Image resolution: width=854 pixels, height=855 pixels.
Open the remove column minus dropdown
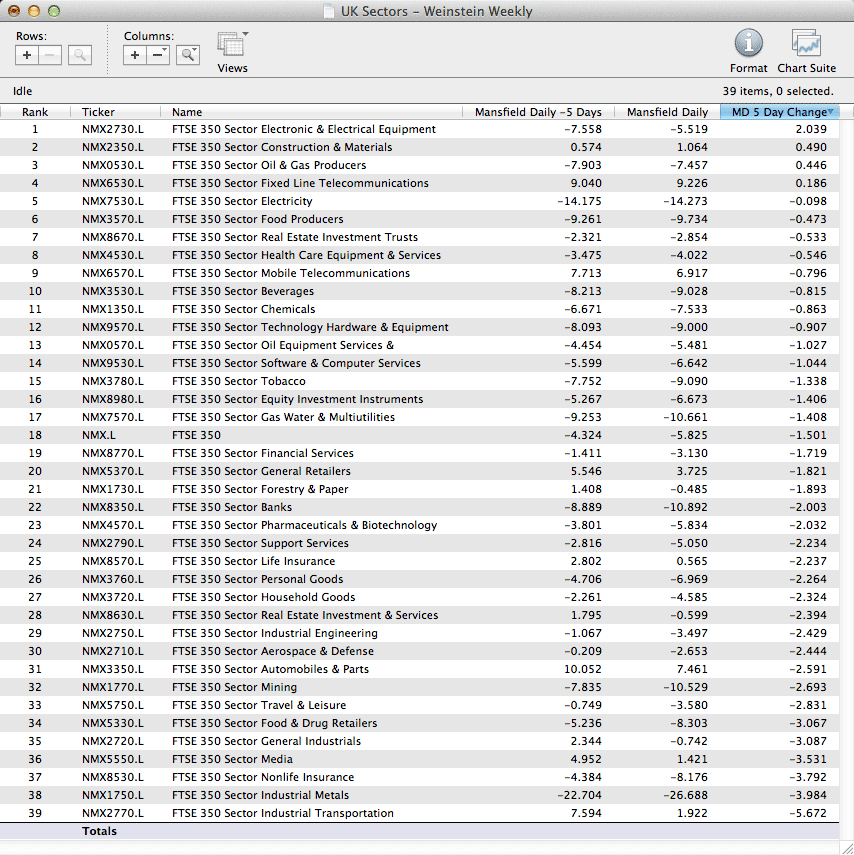159,56
